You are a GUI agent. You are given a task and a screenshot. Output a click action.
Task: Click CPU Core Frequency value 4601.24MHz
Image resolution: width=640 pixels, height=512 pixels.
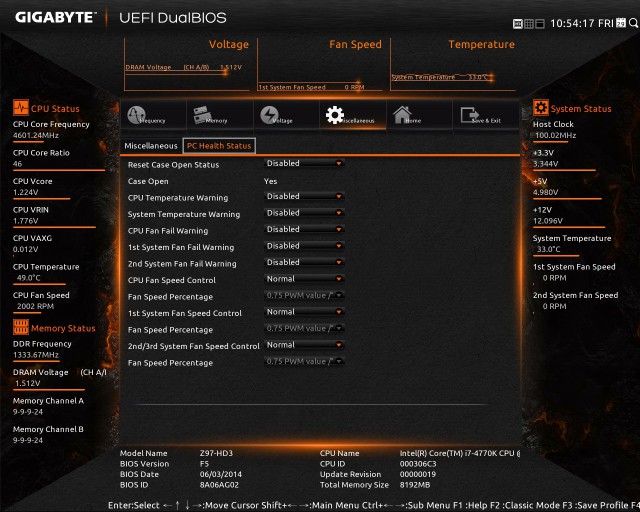(36, 135)
